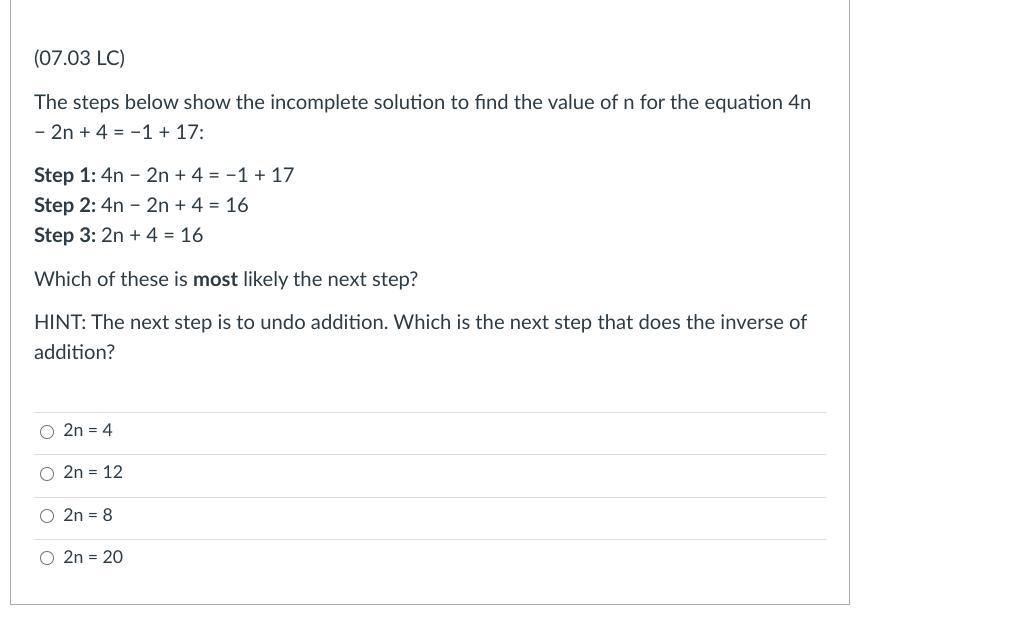This screenshot has width=1010, height=638.
Task: Choose the 2n = 12 radio option
Action: coord(47,474)
